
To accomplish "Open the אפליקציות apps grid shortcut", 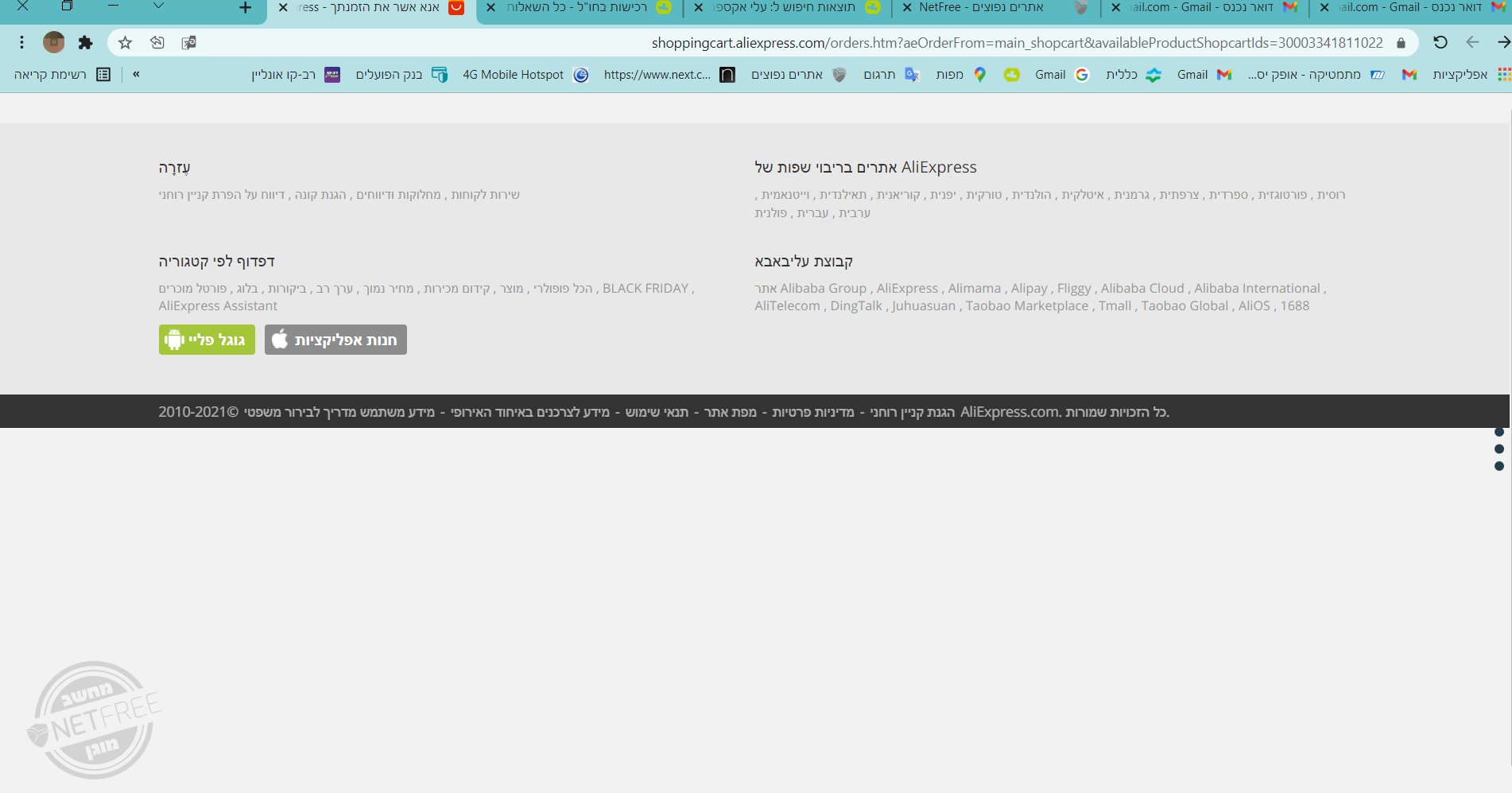I will coord(1471,75).
